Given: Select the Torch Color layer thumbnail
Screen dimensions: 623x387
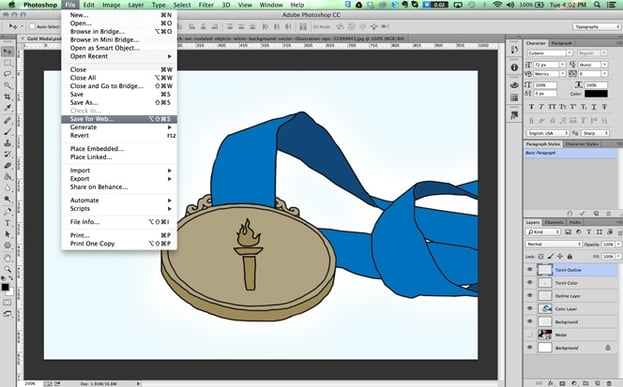Looking at the screenshot, I should tap(545, 283).
